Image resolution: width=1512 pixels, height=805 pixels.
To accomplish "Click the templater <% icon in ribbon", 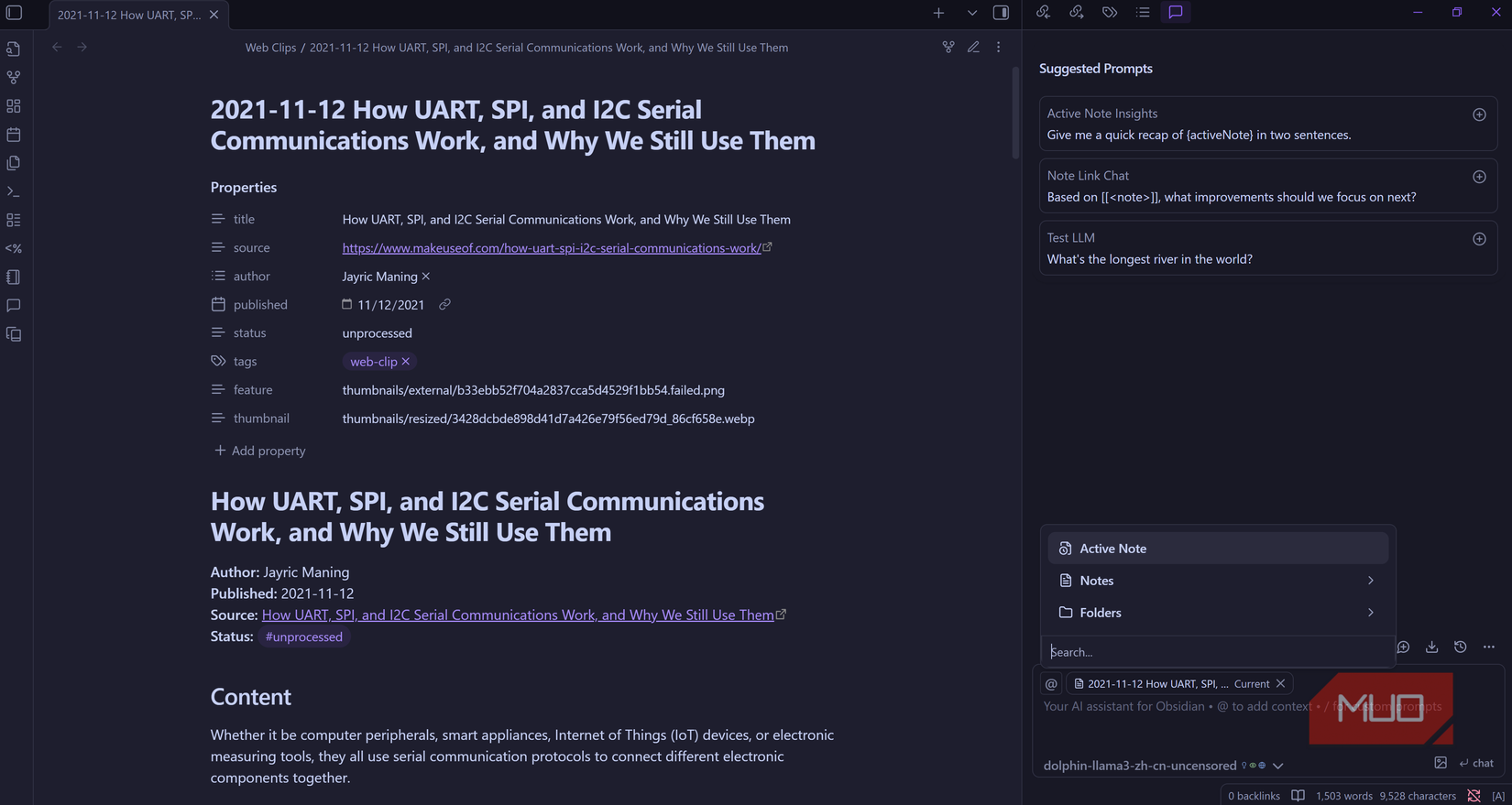I will tap(14, 248).
